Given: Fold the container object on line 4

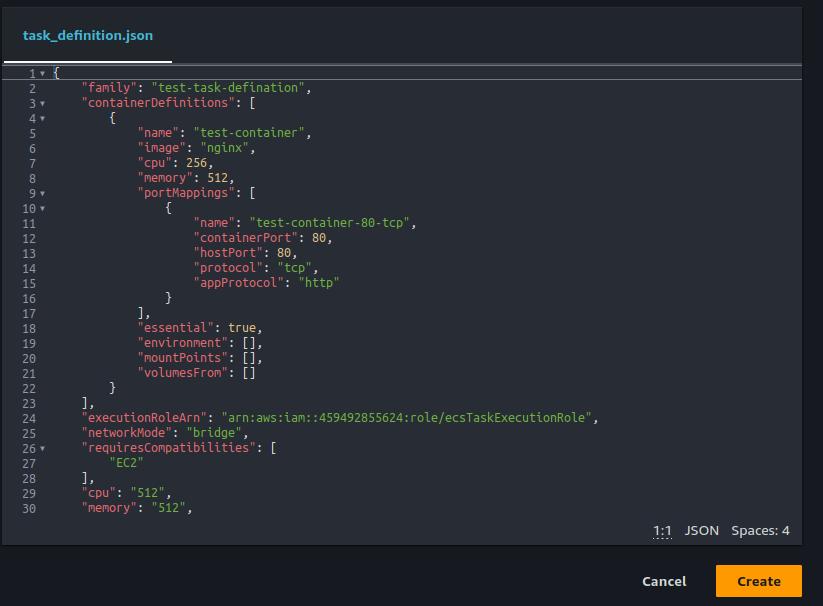Looking at the screenshot, I should click(x=43, y=118).
